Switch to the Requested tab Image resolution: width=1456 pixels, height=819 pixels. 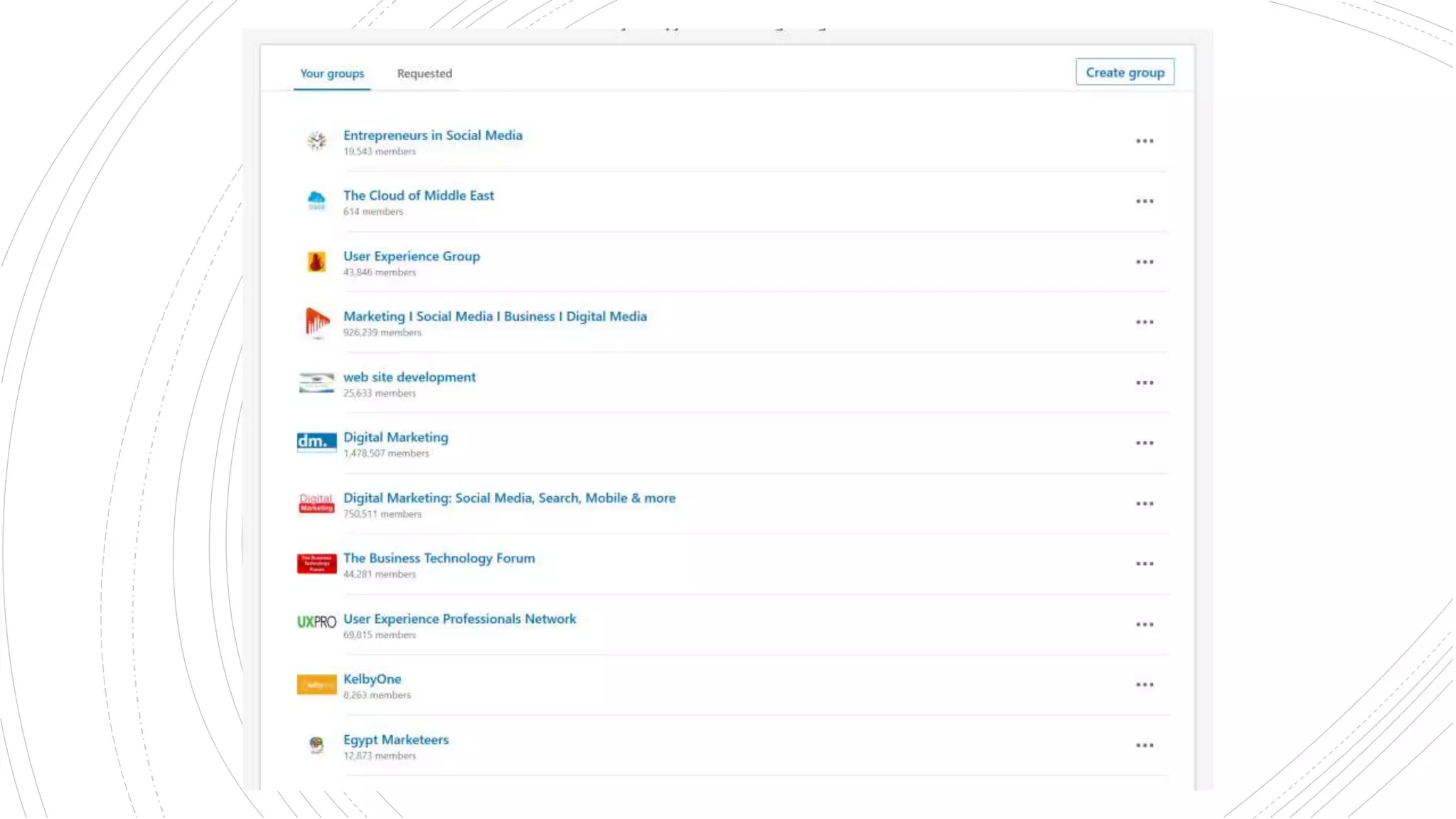coord(424,73)
